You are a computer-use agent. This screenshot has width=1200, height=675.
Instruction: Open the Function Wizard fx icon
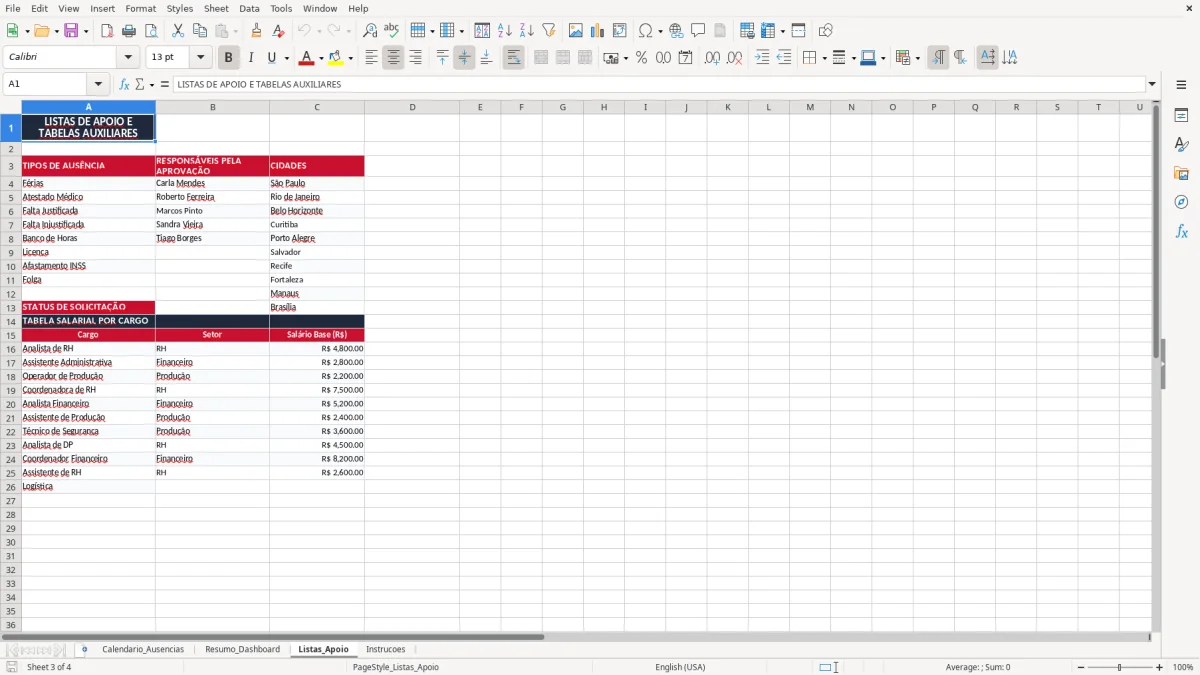124,84
